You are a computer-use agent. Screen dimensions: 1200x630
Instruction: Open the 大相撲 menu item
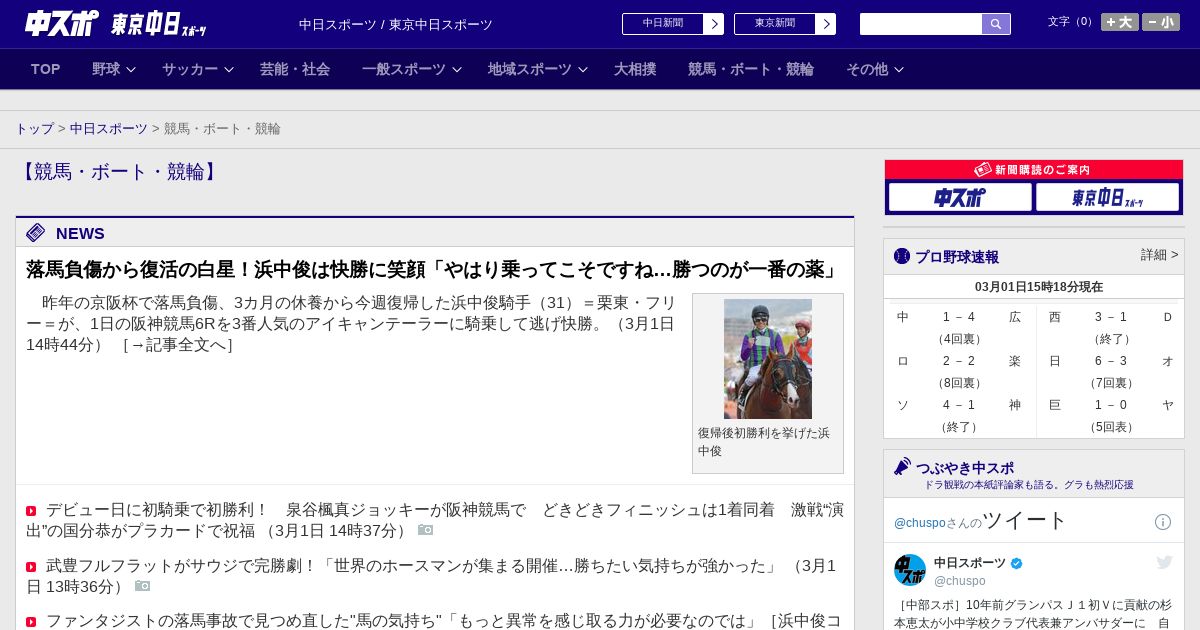tap(635, 69)
